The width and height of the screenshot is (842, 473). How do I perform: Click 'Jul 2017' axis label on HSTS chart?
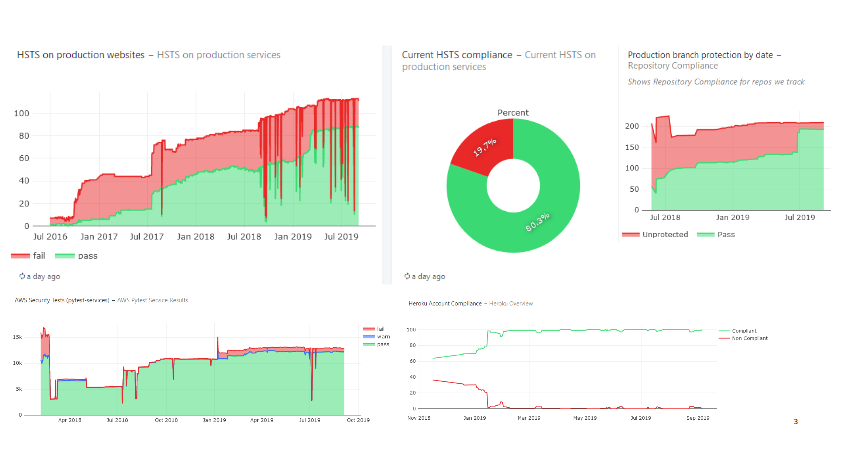pos(147,236)
